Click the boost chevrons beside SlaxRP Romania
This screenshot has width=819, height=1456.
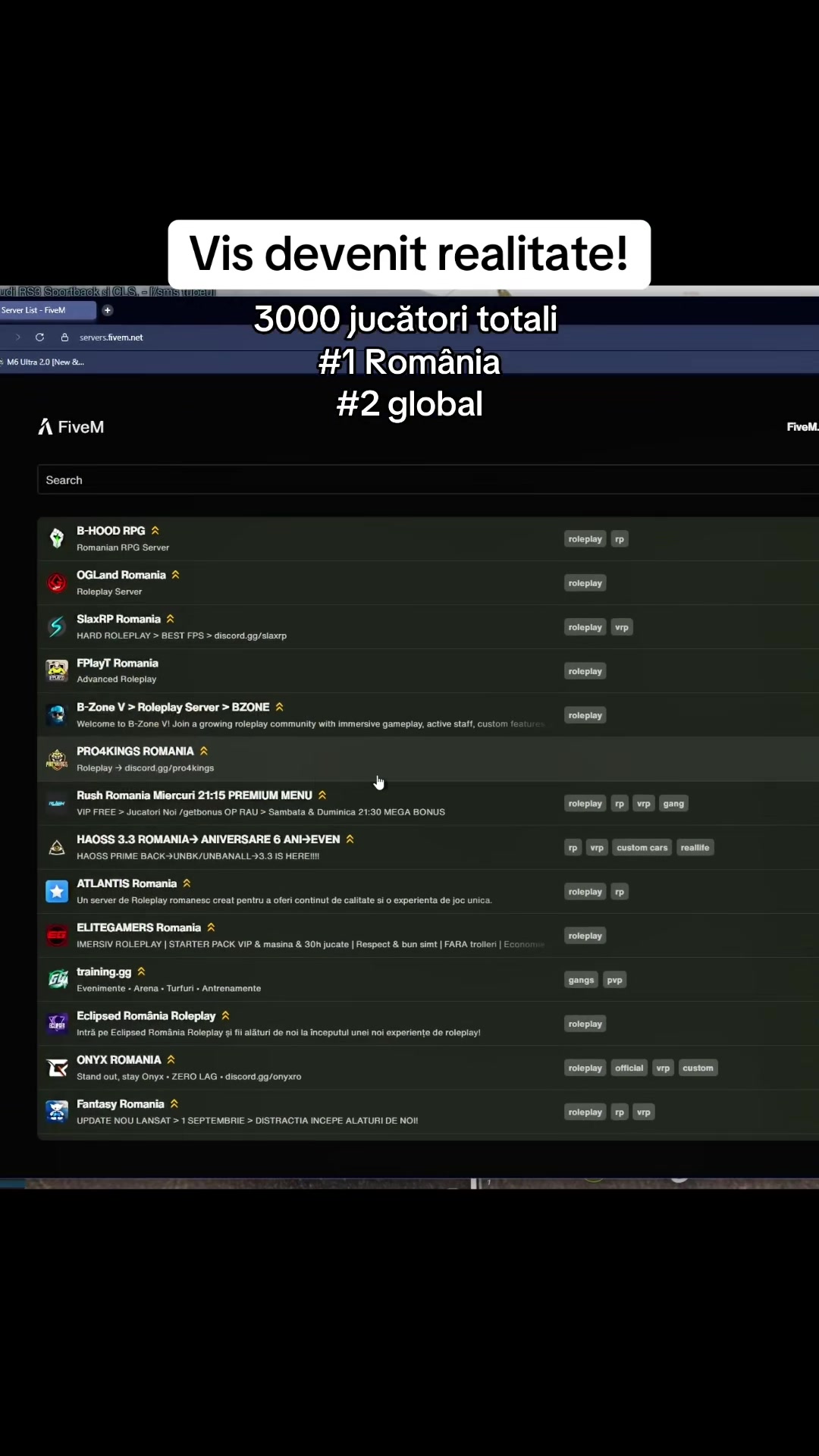point(171,619)
